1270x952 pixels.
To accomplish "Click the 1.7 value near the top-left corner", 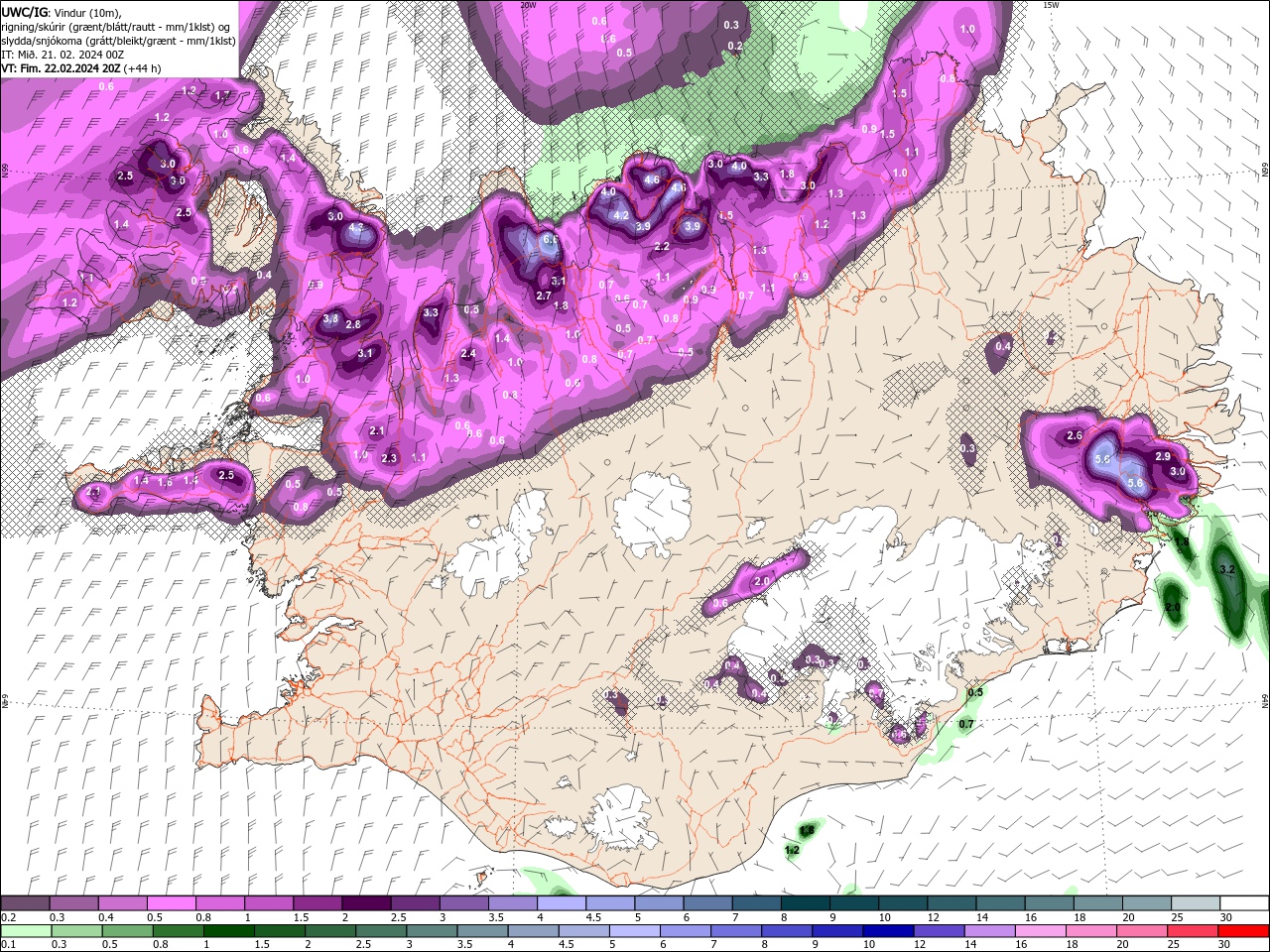I will 222,95.
